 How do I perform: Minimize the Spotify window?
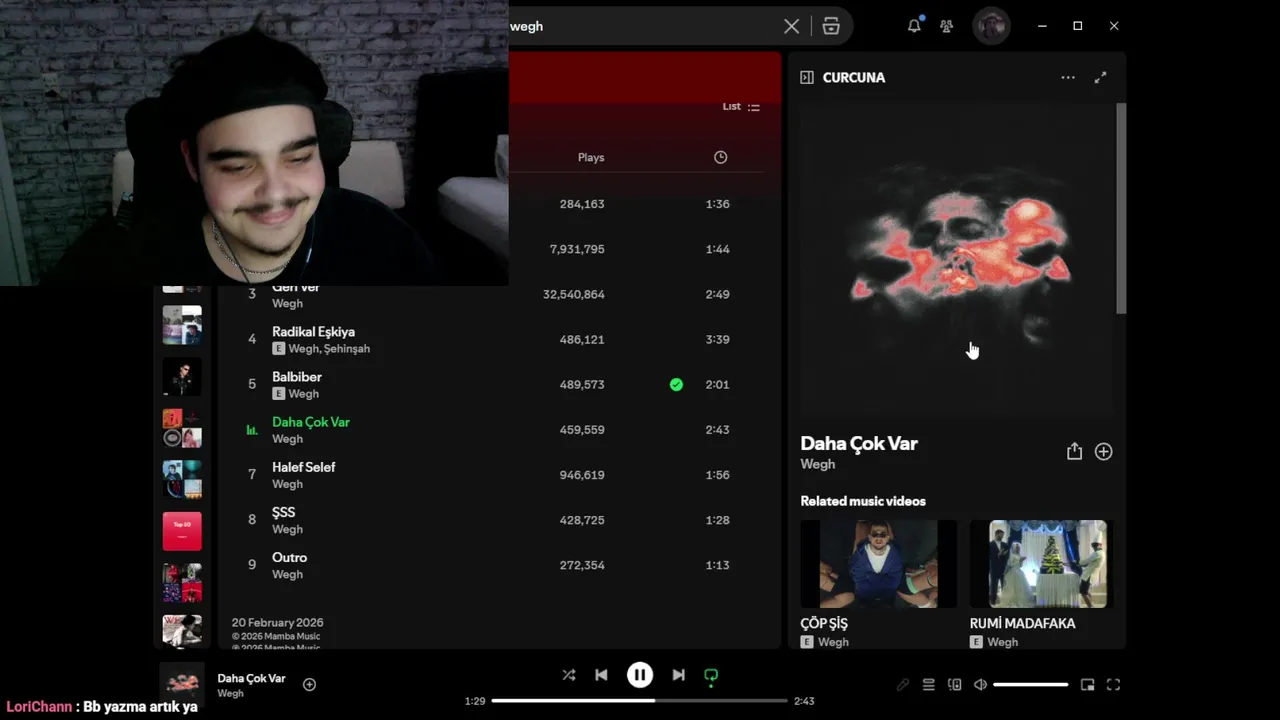[1041, 26]
